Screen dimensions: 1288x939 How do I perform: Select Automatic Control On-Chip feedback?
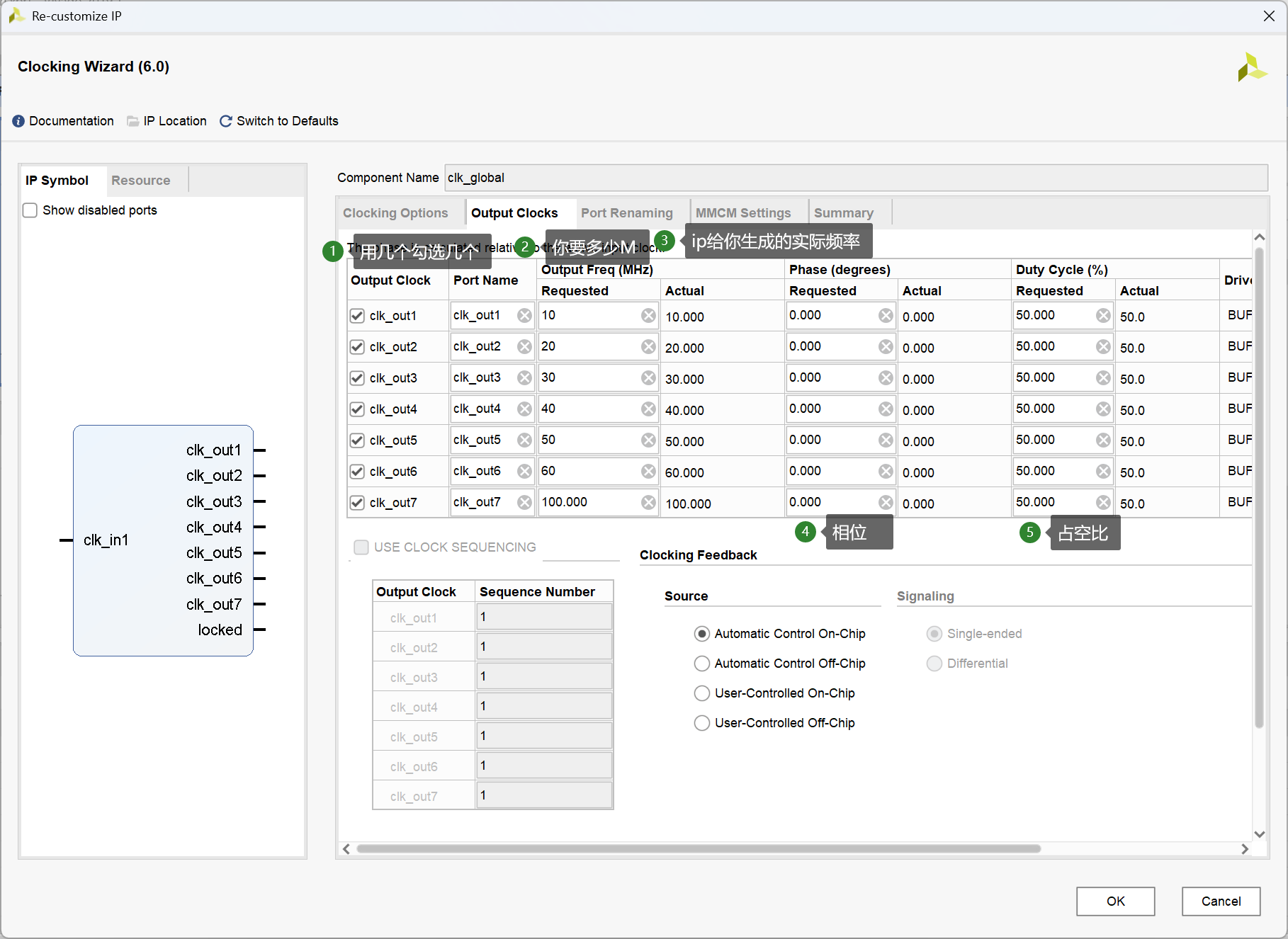pyautogui.click(x=701, y=634)
